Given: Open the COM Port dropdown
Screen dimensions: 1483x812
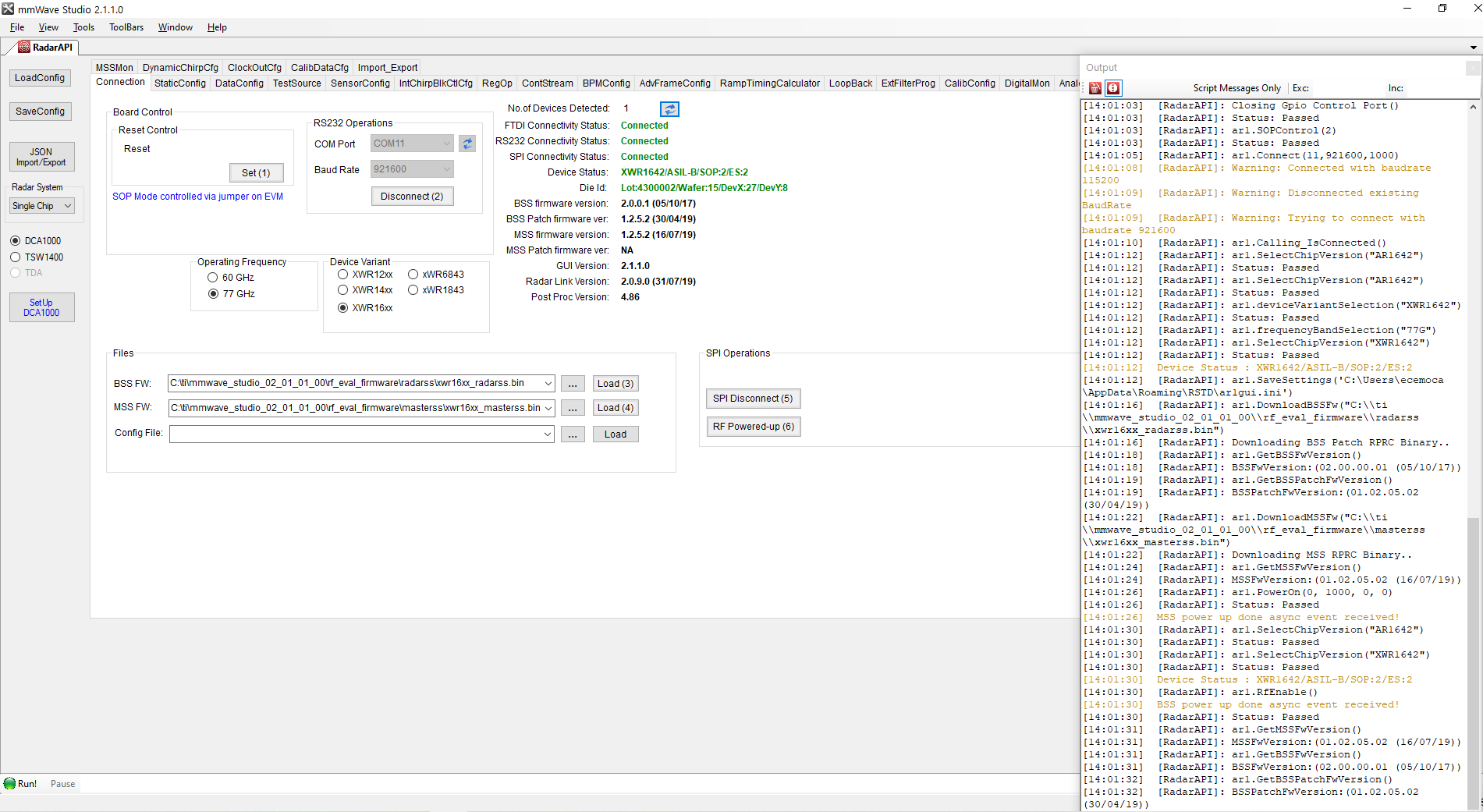Looking at the screenshot, I should (412, 144).
